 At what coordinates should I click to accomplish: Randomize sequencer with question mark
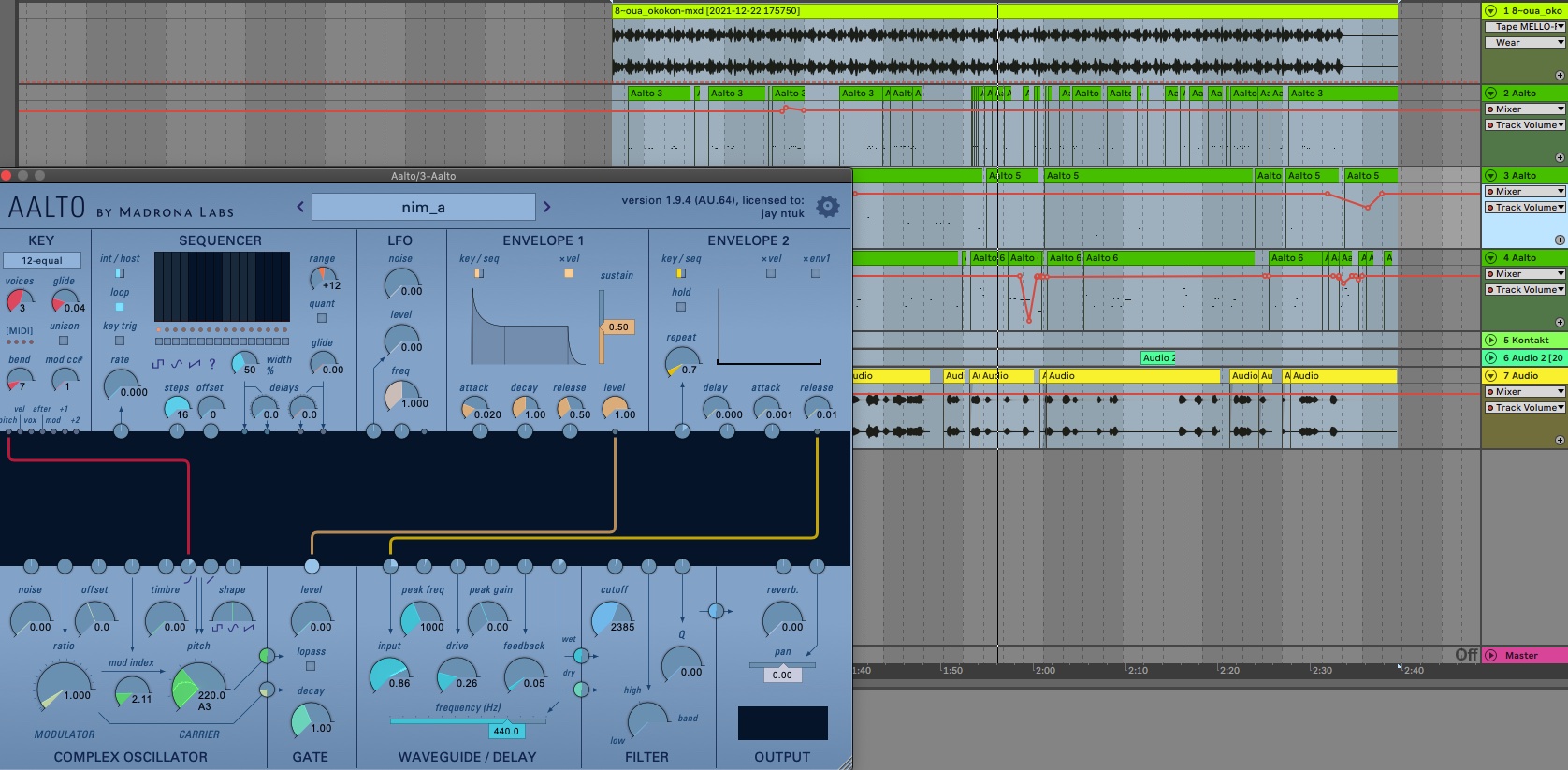pyautogui.click(x=212, y=364)
